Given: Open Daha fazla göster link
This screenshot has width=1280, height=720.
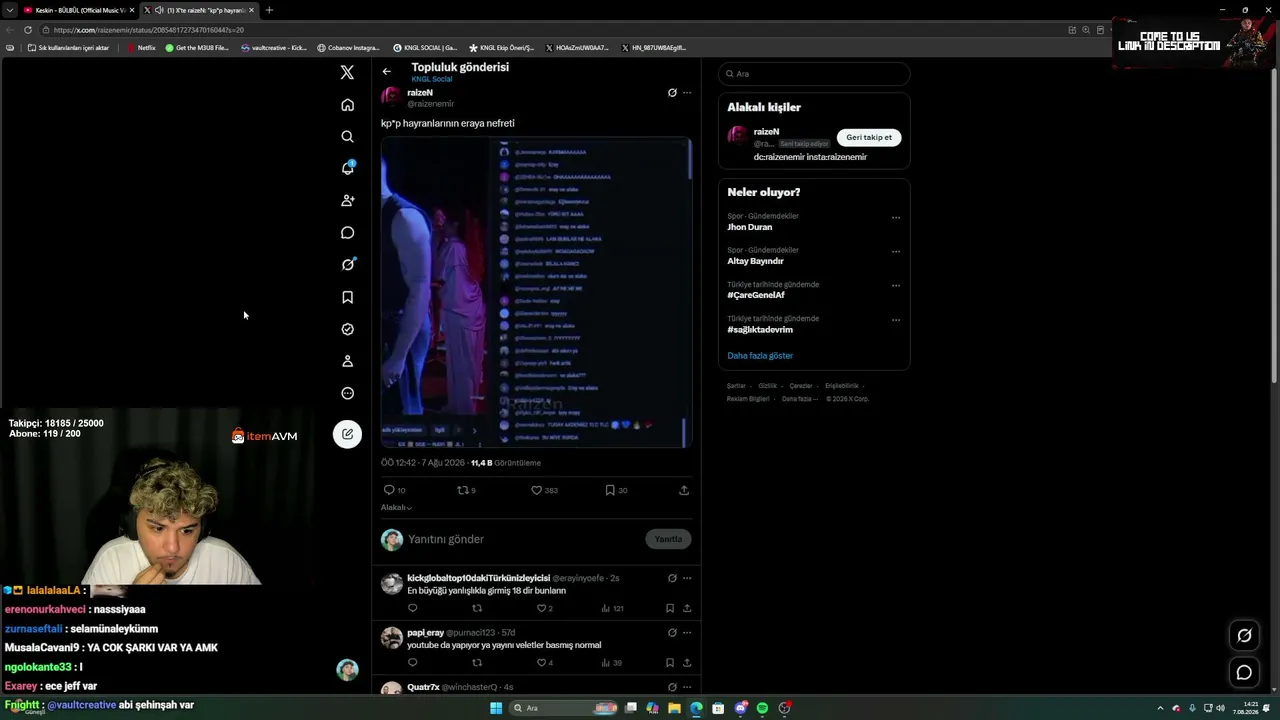Looking at the screenshot, I should (760, 355).
